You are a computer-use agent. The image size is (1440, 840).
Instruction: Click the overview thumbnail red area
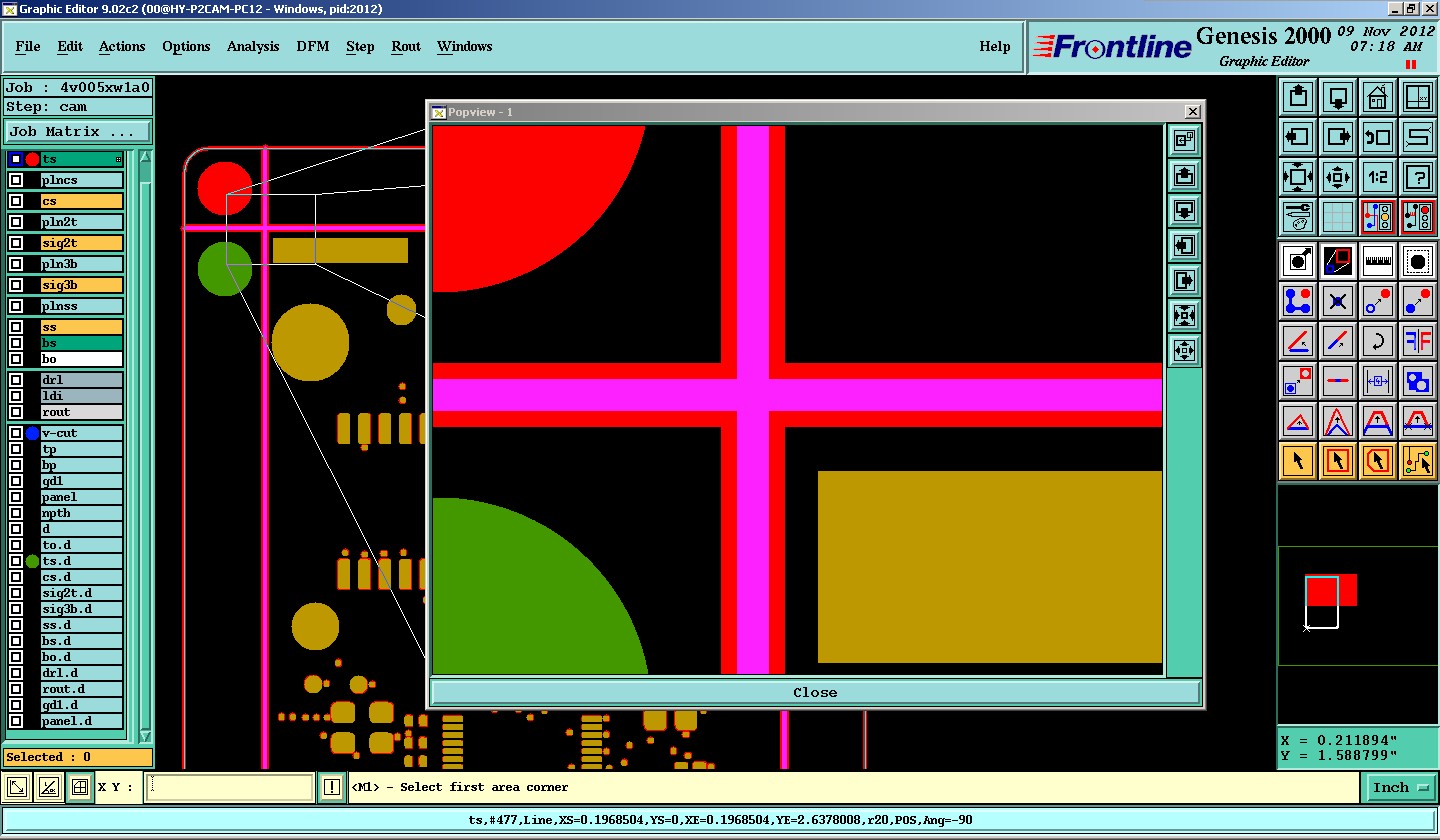pyautogui.click(x=1331, y=590)
